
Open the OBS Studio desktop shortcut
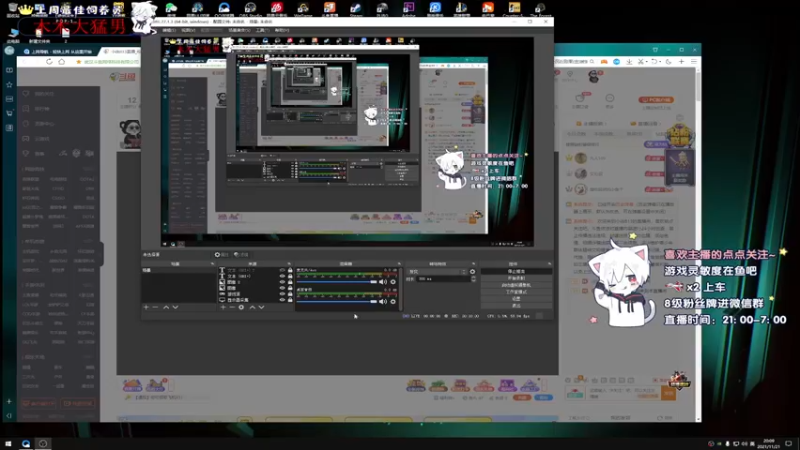point(250,9)
